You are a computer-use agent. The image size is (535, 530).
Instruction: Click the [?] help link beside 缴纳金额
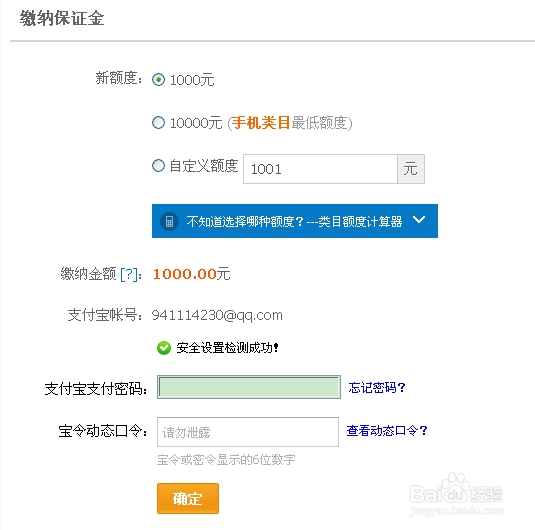pos(129,274)
